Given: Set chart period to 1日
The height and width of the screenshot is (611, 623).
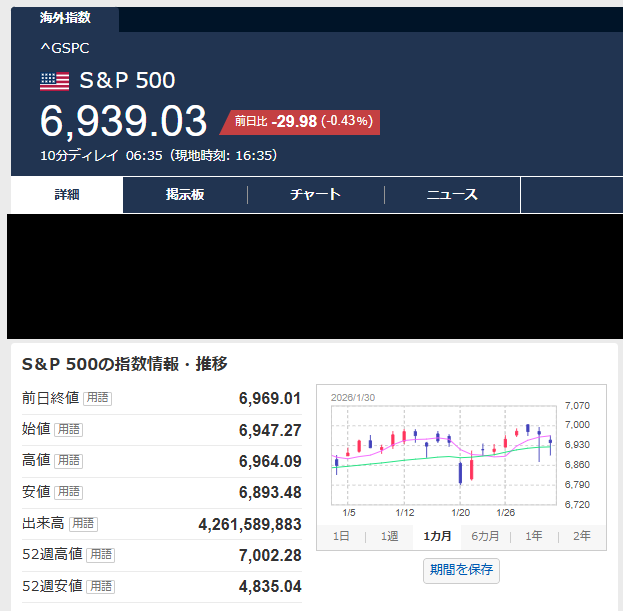Looking at the screenshot, I should click(341, 536).
